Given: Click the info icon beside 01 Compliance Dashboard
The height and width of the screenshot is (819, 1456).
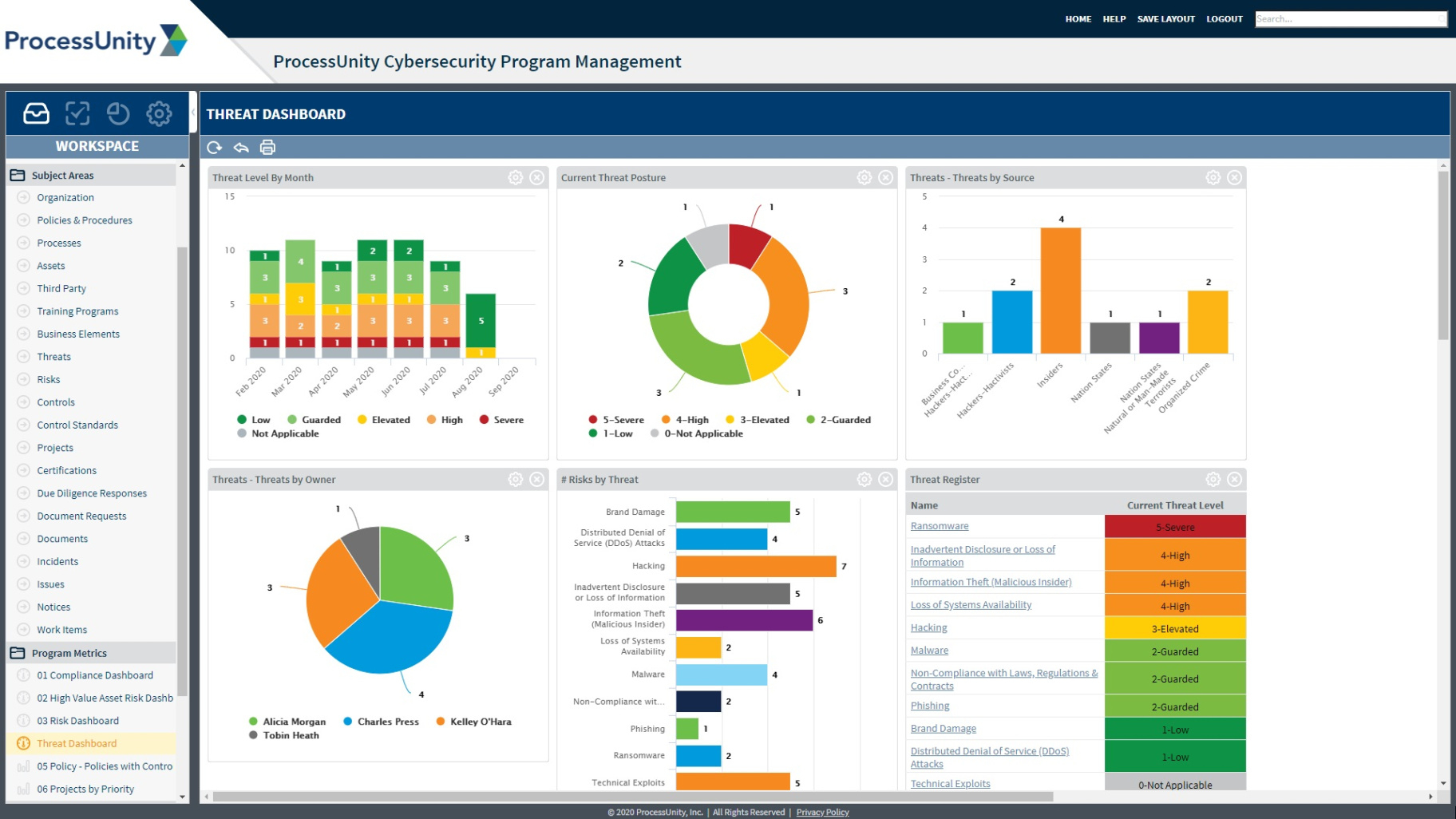Looking at the screenshot, I should (23, 675).
